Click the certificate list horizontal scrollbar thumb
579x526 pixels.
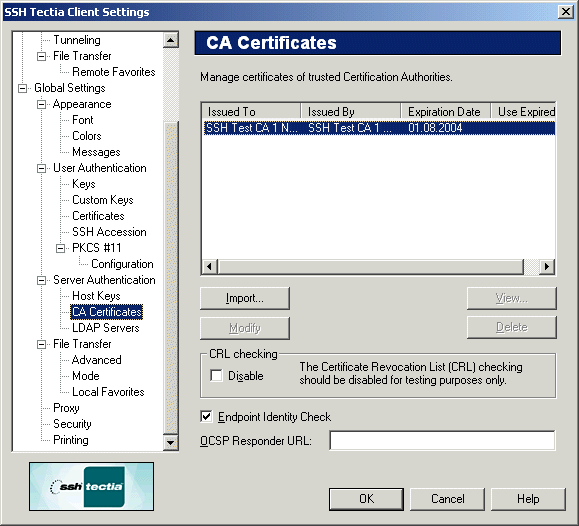pyautogui.click(x=370, y=266)
